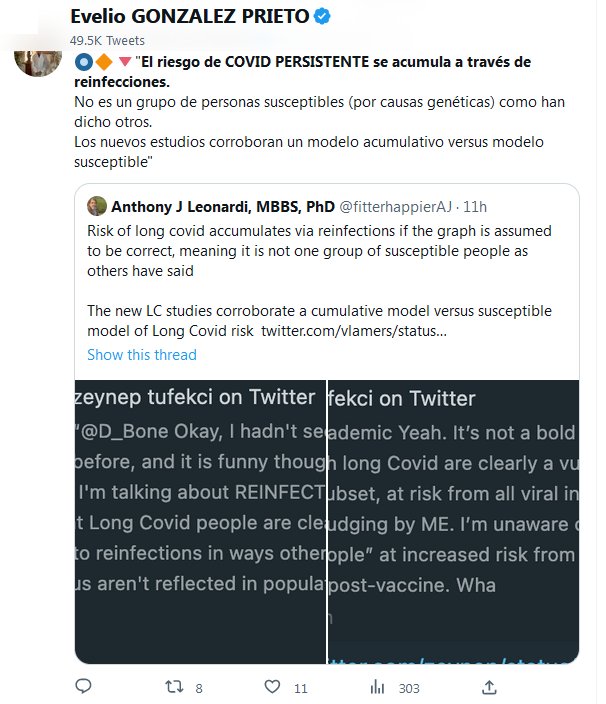
Task: Like the tweet with the heart icon
Action: coord(272,687)
